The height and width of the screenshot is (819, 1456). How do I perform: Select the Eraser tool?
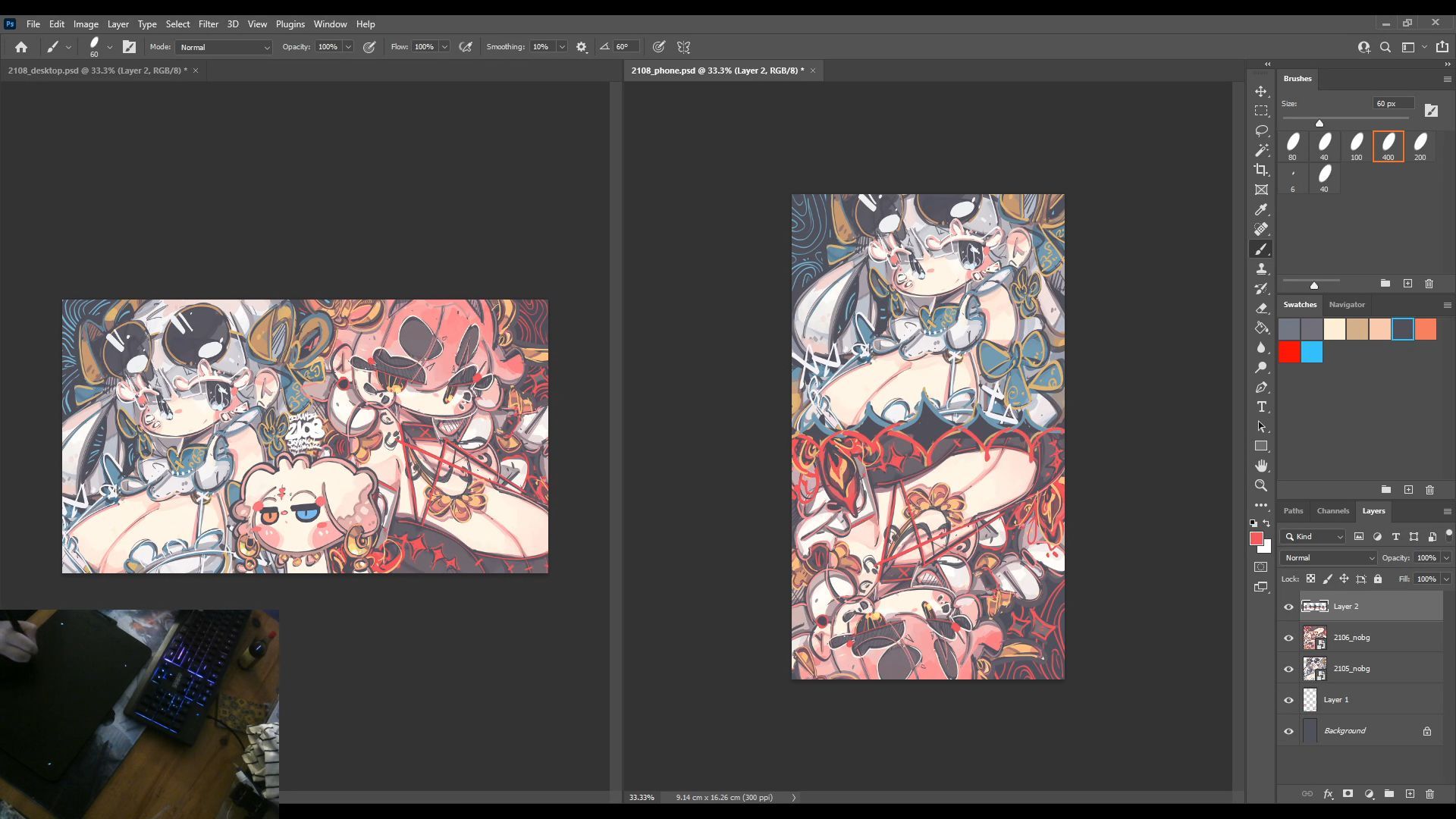(1261, 308)
